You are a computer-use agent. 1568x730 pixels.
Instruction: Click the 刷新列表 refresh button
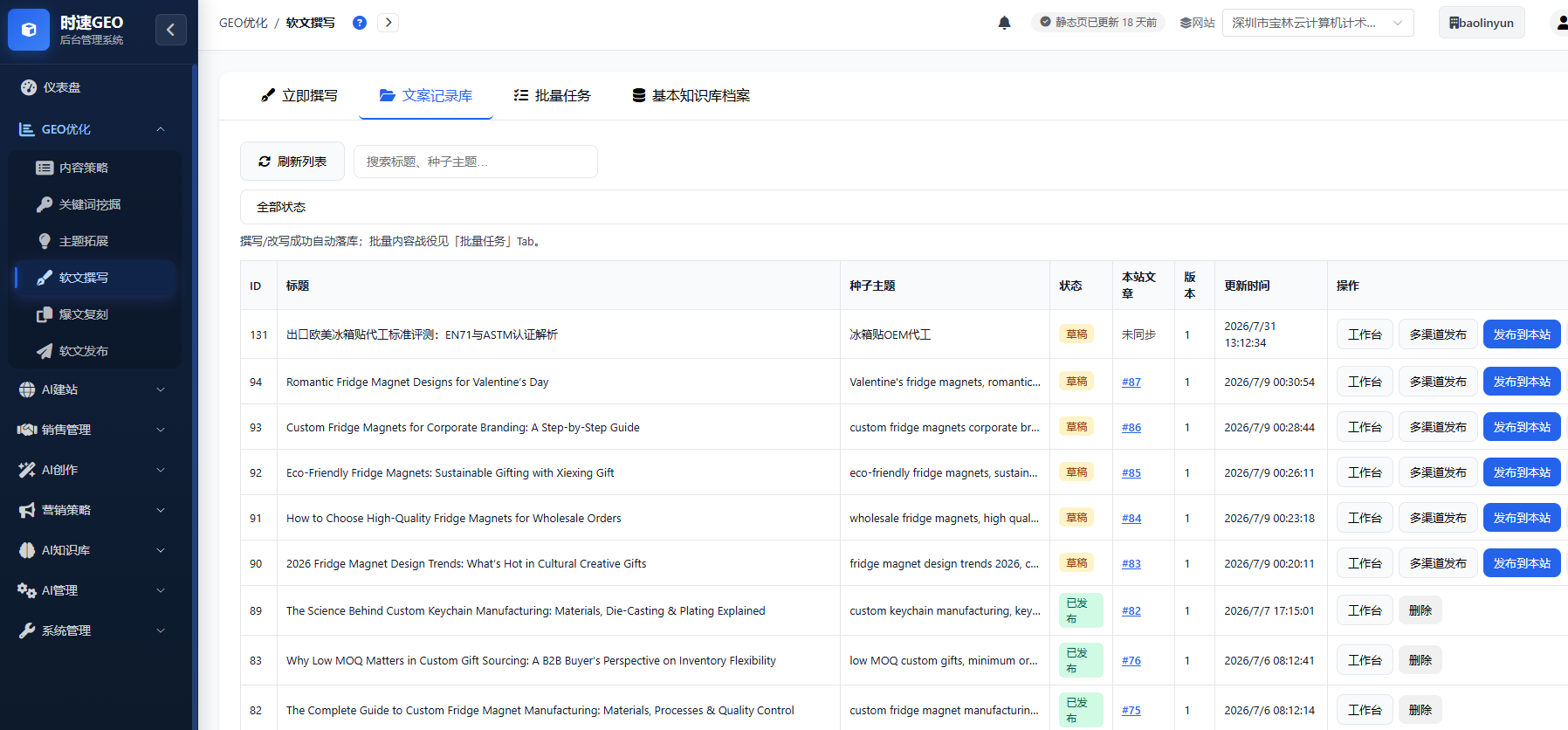(x=292, y=162)
